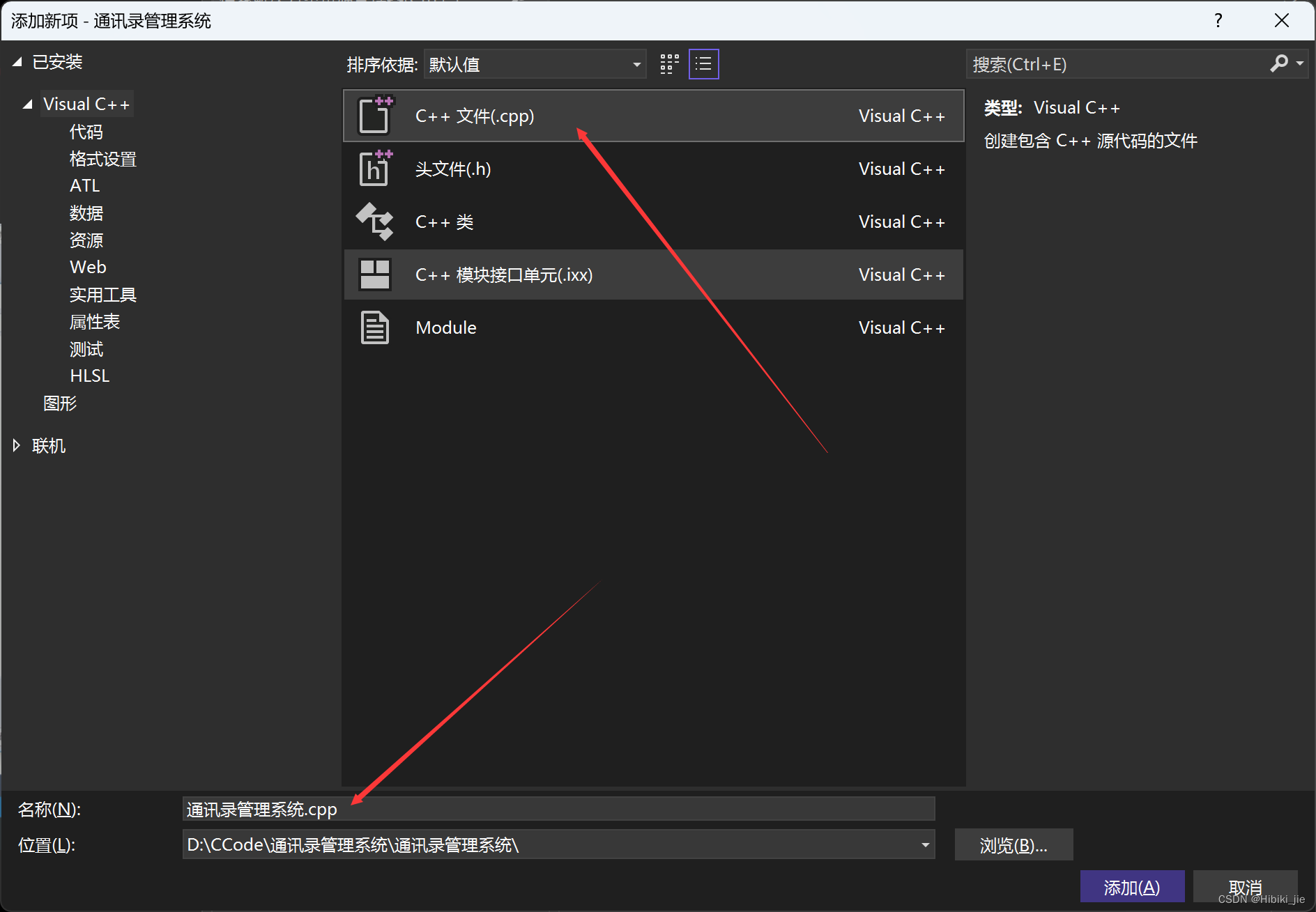1316x912 pixels.
Task: Click the 名称 file name input field
Action: pos(558,809)
